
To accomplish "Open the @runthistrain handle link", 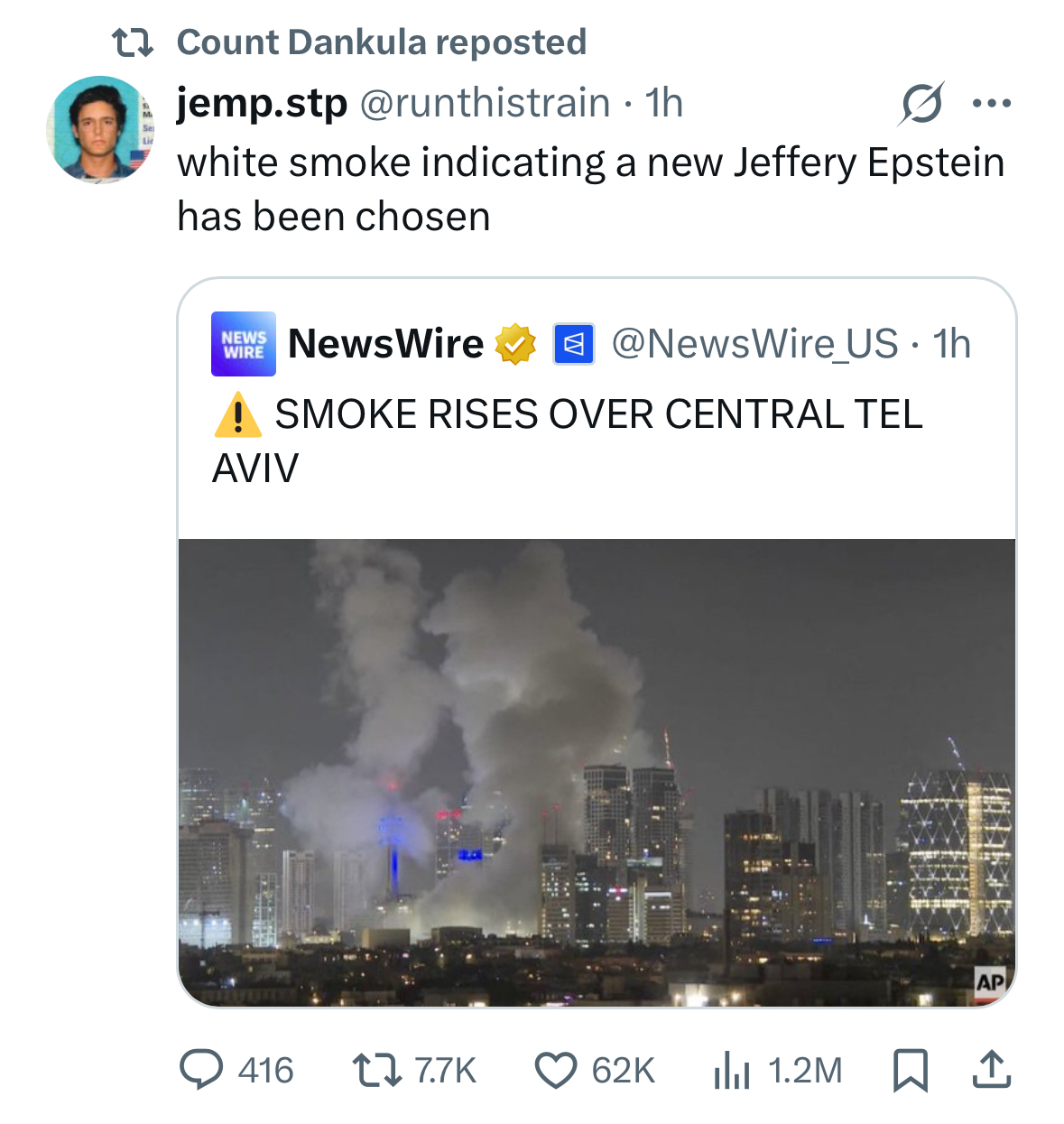I will pos(485,103).
